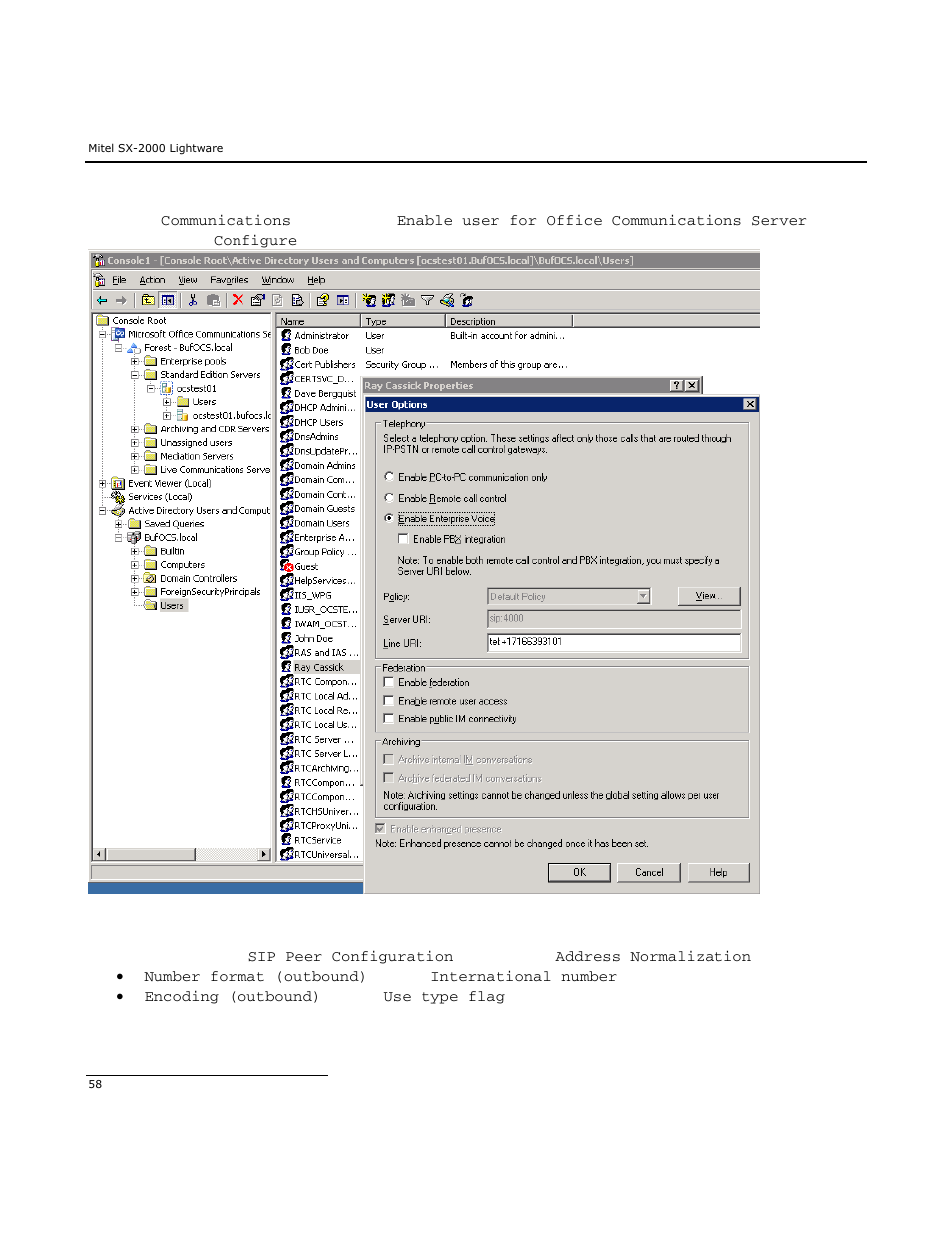Screen dimensions: 952x1233
Task: Expand the Unassigned users node
Action: [135, 443]
